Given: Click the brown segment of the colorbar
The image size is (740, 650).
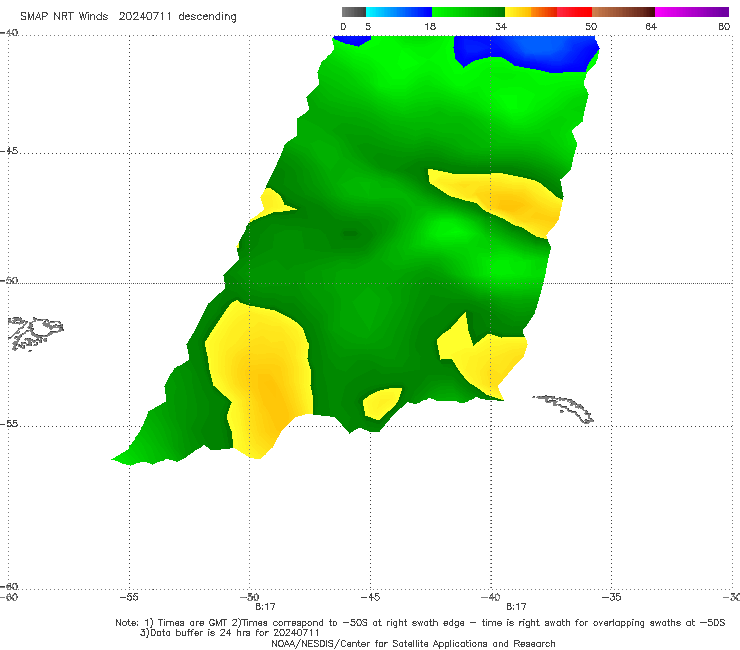Looking at the screenshot, I should pos(623,12).
